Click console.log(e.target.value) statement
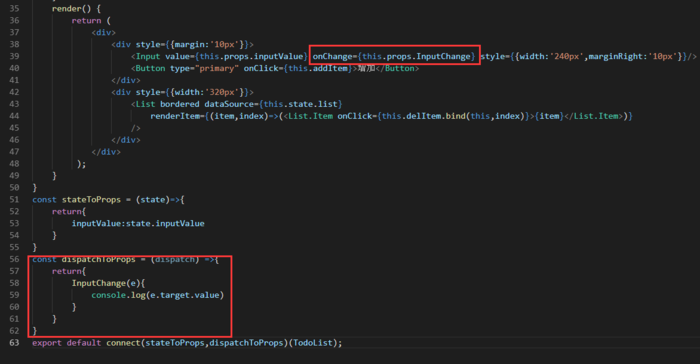Image resolution: width=700 pixels, height=364 pixels. point(158,295)
